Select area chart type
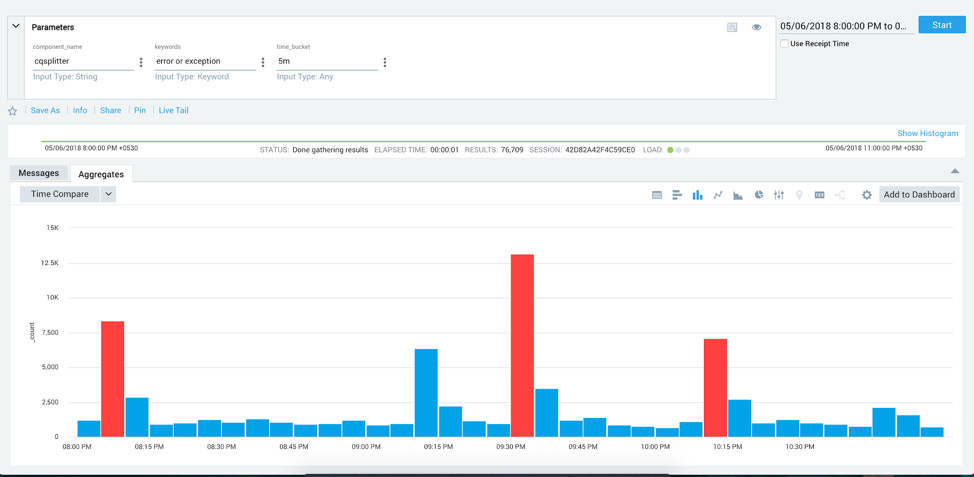Image resolution: width=974 pixels, height=477 pixels. tap(738, 194)
